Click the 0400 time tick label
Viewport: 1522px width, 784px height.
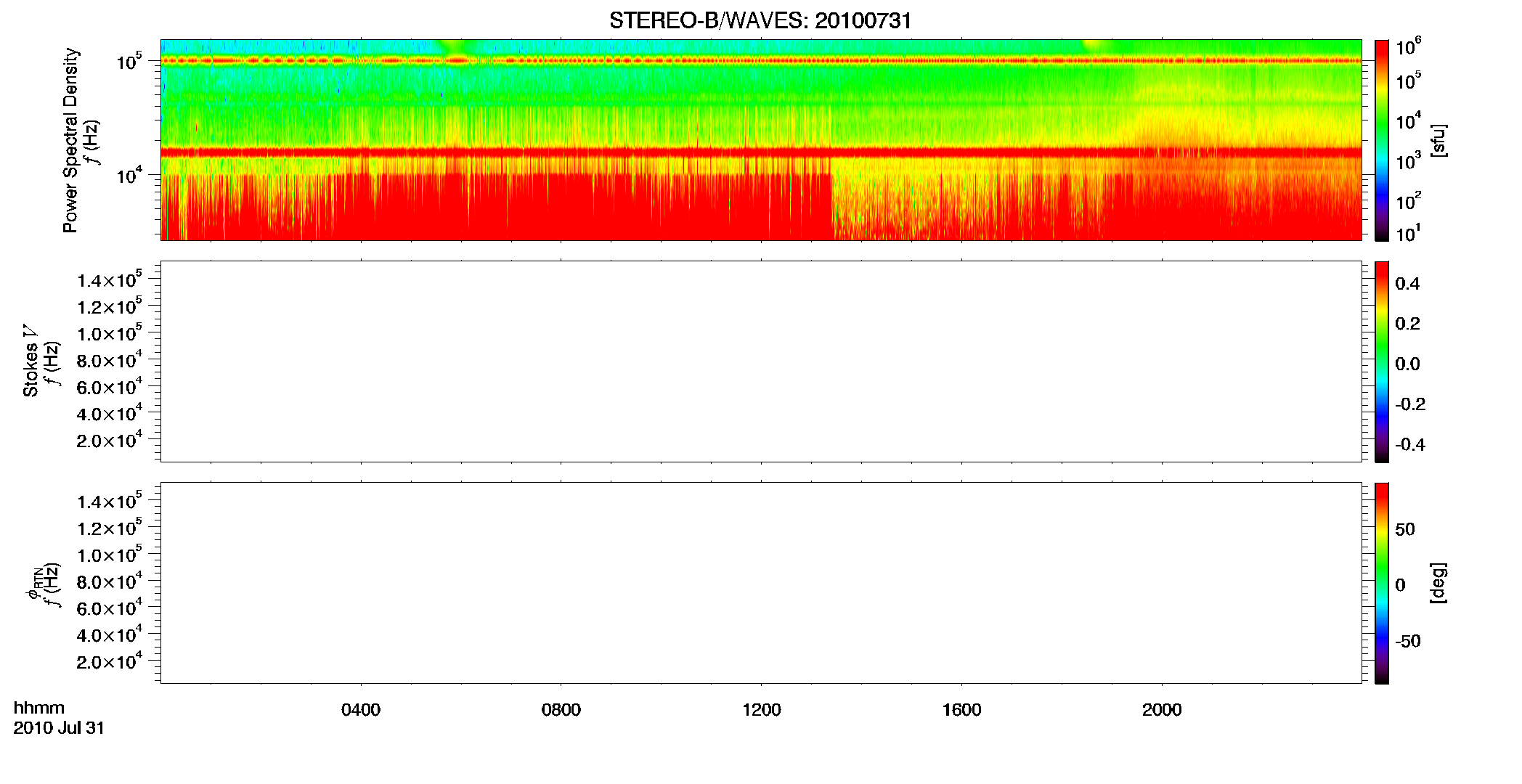tap(361, 710)
